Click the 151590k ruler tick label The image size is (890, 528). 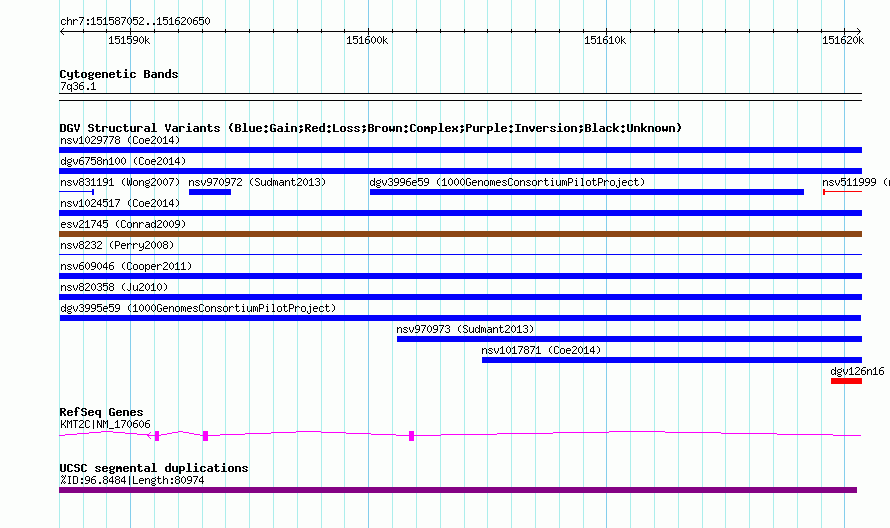pyautogui.click(x=129, y=40)
